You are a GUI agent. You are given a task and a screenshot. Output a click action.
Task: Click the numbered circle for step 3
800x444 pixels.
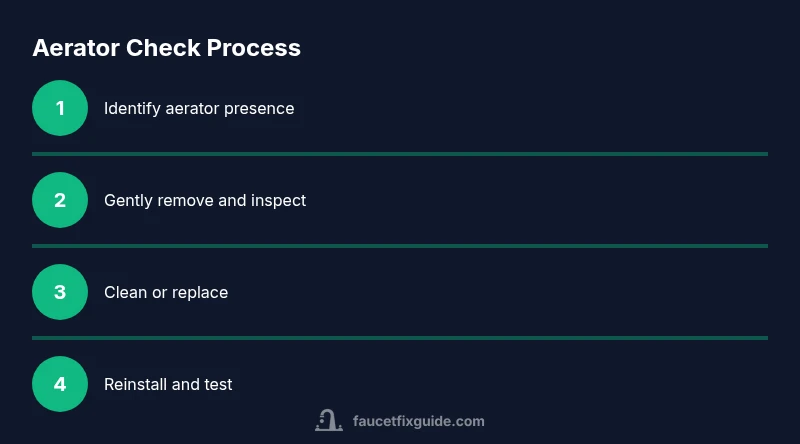pos(60,292)
